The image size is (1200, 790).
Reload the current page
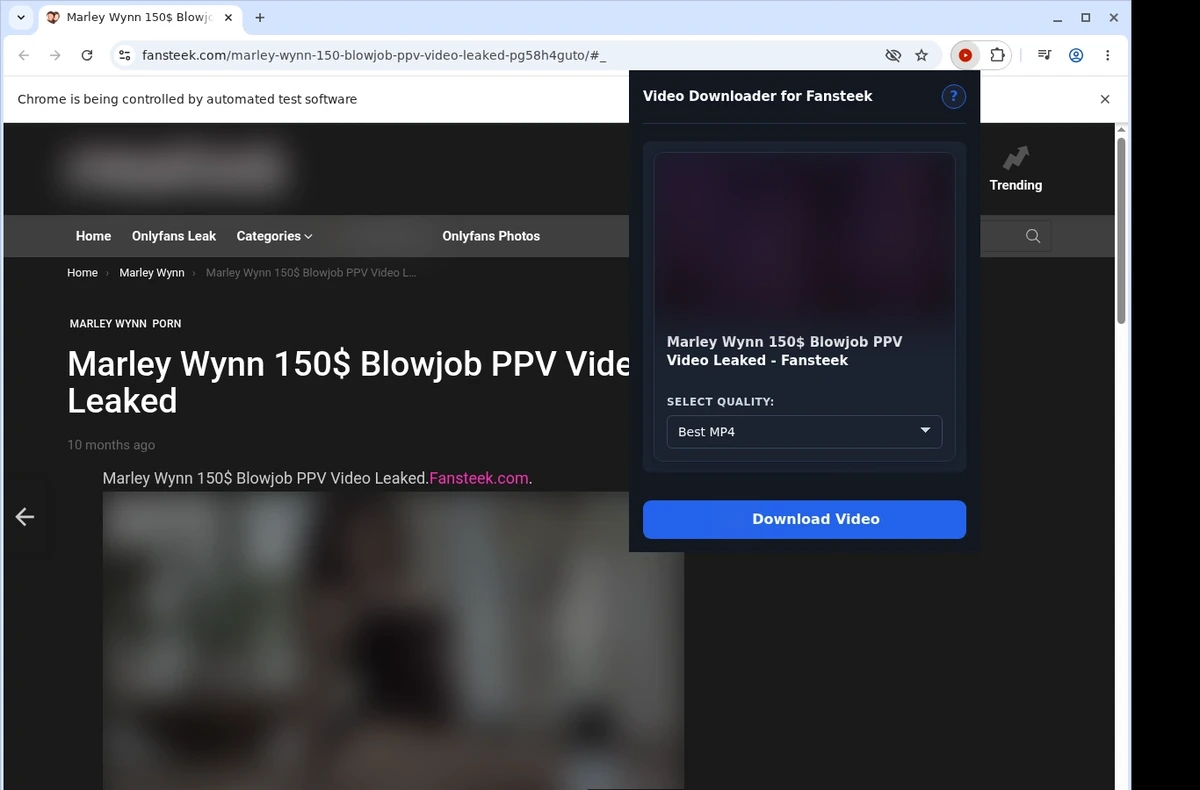click(x=87, y=56)
